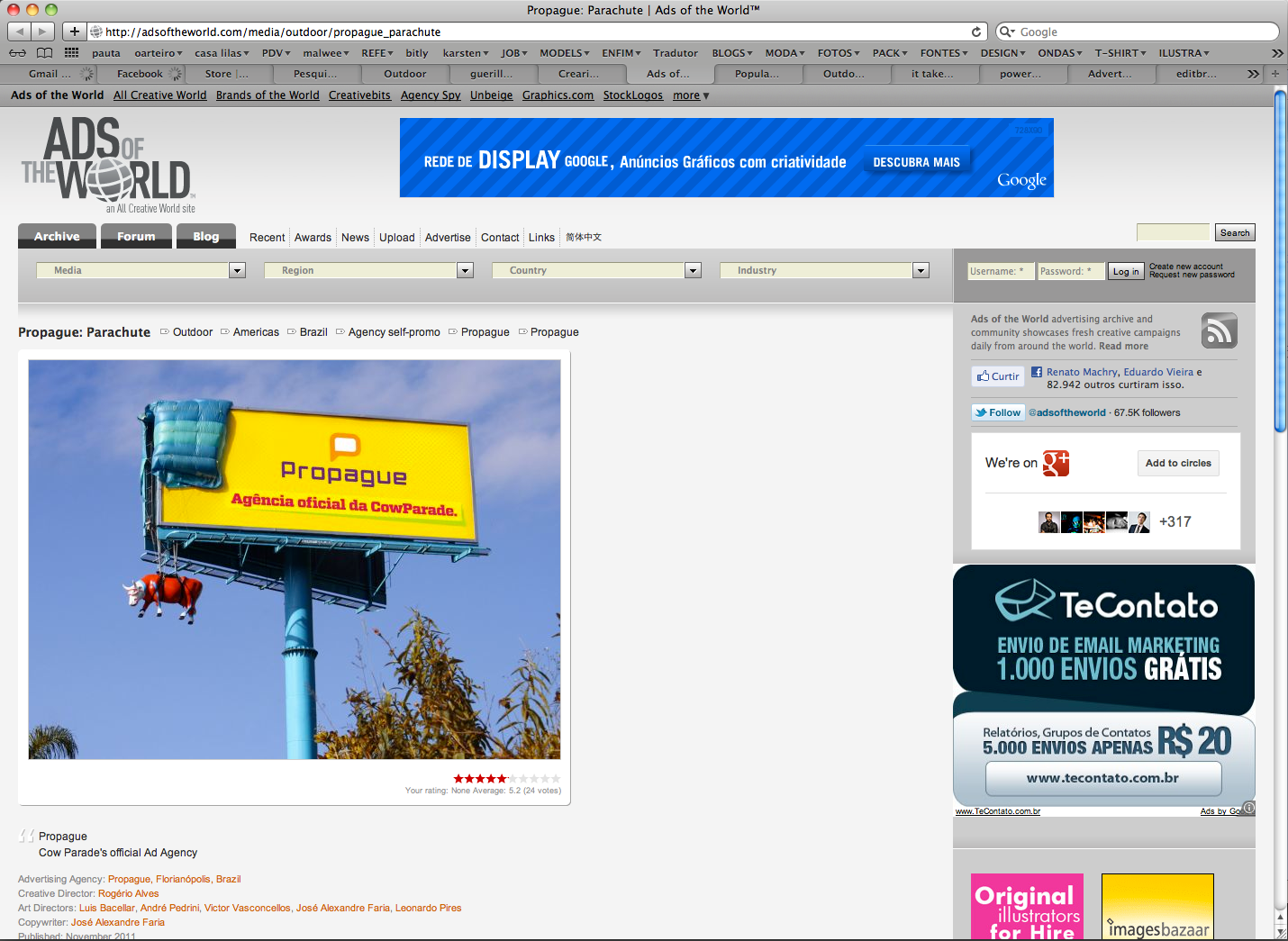Open the Request new password link

pos(1192,275)
